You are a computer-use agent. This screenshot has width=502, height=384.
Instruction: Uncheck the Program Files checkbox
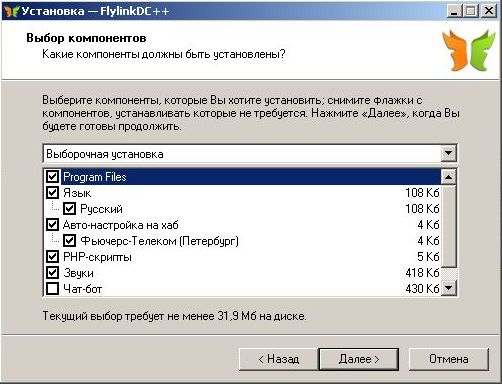point(52,176)
